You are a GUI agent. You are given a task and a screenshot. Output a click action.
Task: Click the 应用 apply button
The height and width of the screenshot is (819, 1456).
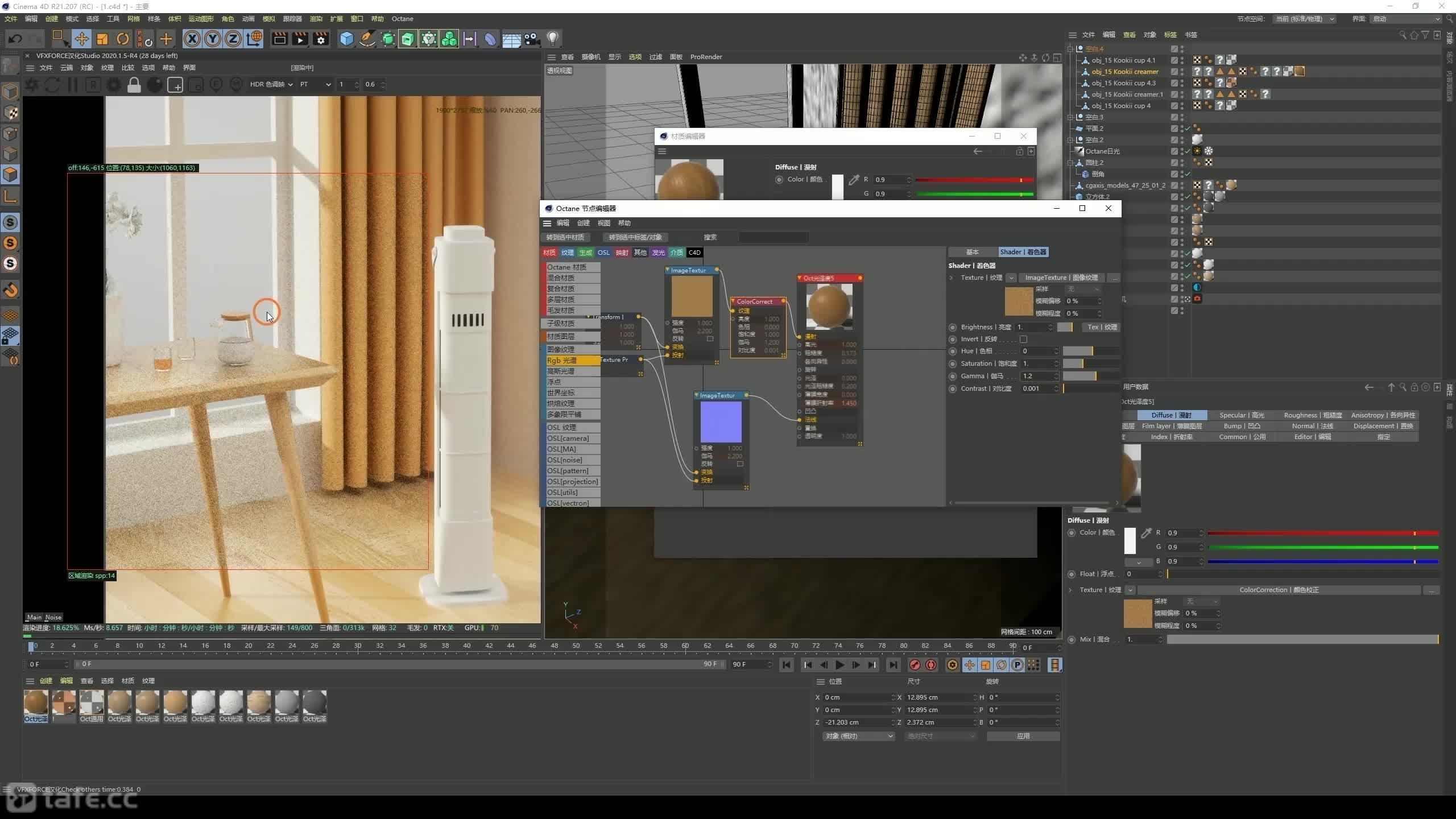[x=1023, y=736]
